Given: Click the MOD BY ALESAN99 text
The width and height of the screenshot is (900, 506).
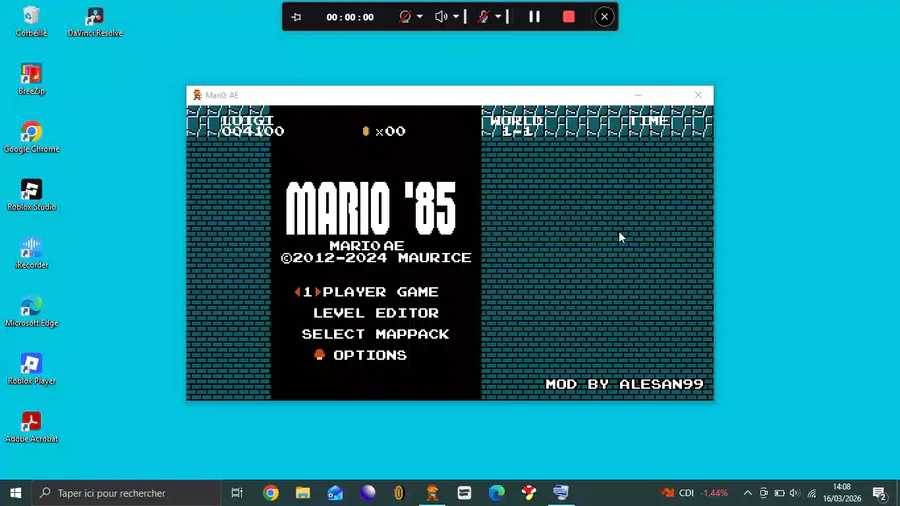Looking at the screenshot, I should click(624, 384).
